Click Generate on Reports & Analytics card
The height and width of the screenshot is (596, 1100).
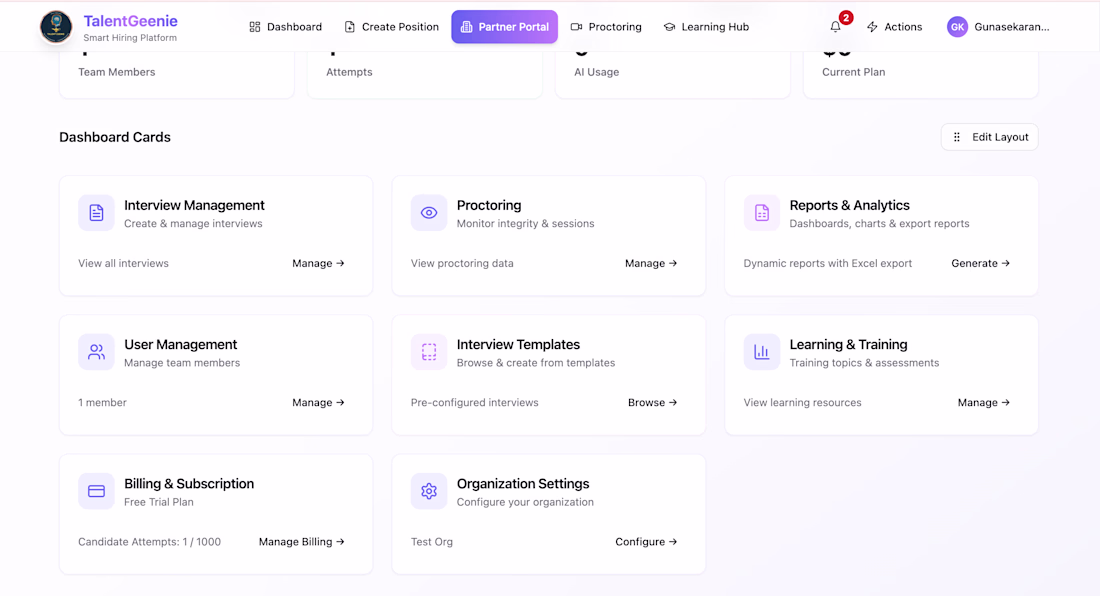(x=981, y=263)
